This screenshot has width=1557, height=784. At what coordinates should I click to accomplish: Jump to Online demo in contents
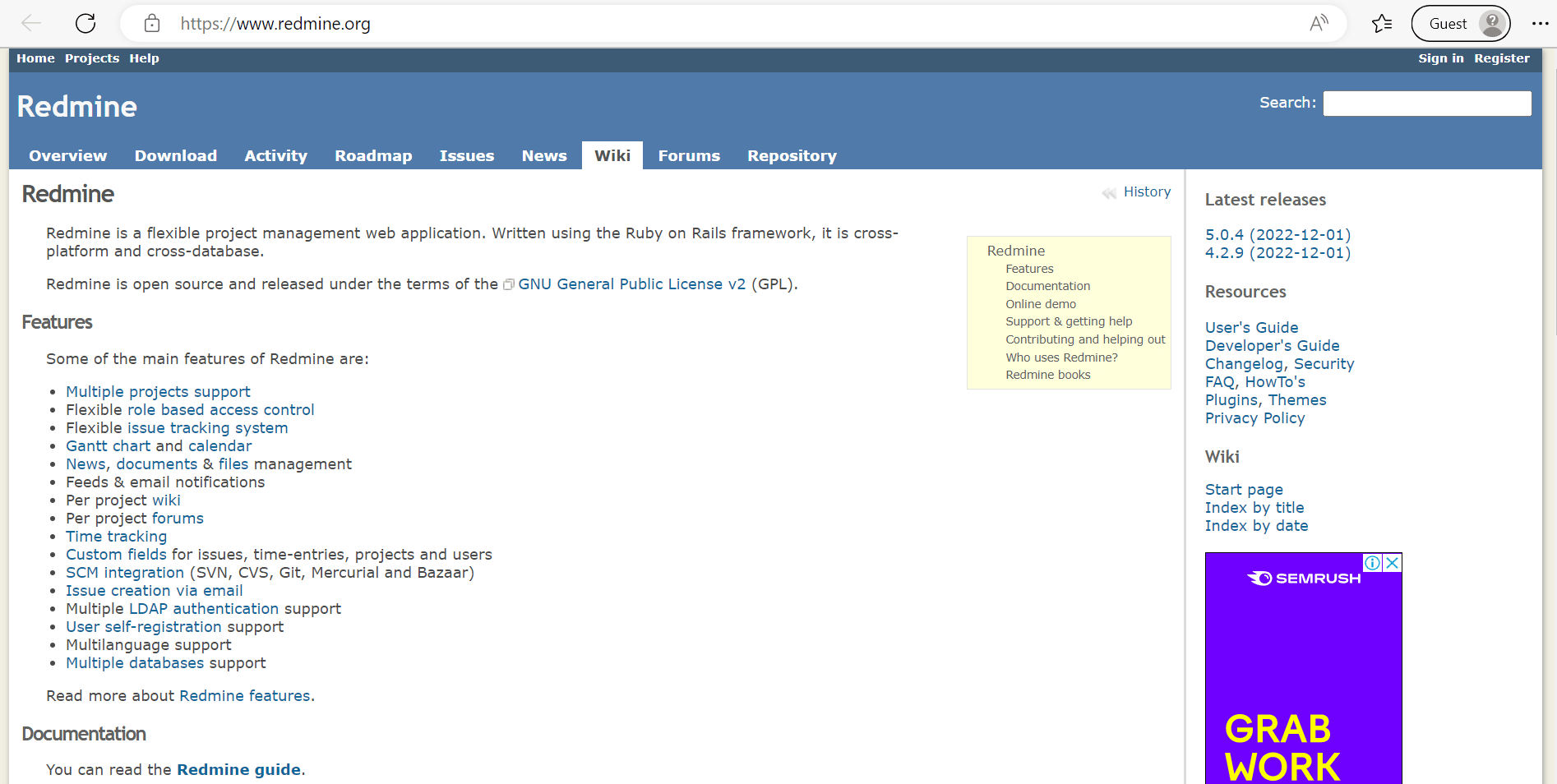[1041, 304]
